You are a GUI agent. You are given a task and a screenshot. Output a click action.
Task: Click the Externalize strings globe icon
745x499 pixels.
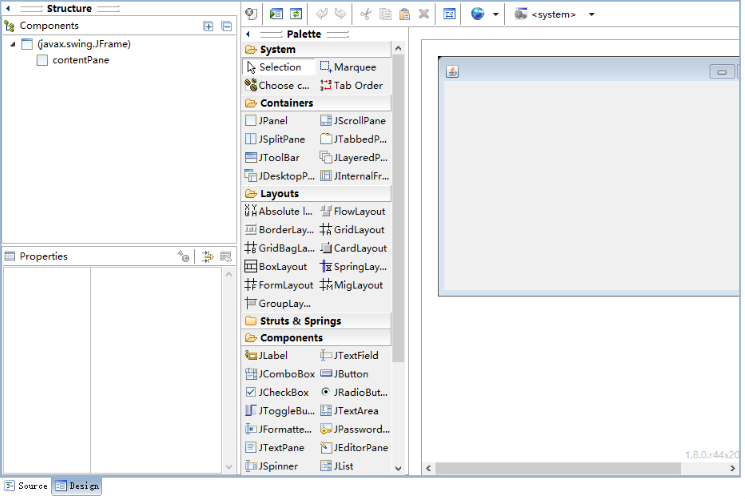click(478, 14)
